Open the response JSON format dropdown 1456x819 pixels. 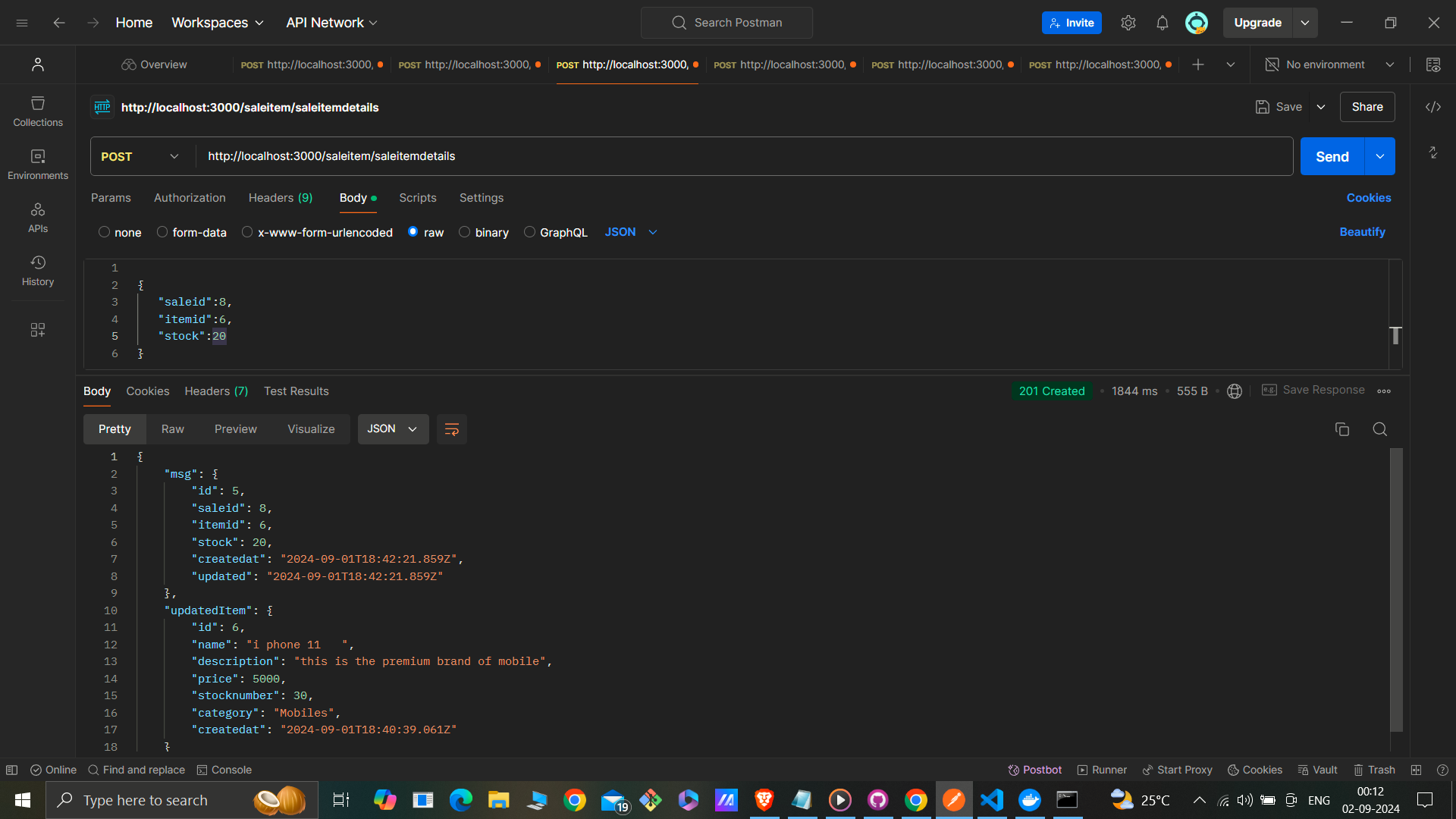(392, 429)
